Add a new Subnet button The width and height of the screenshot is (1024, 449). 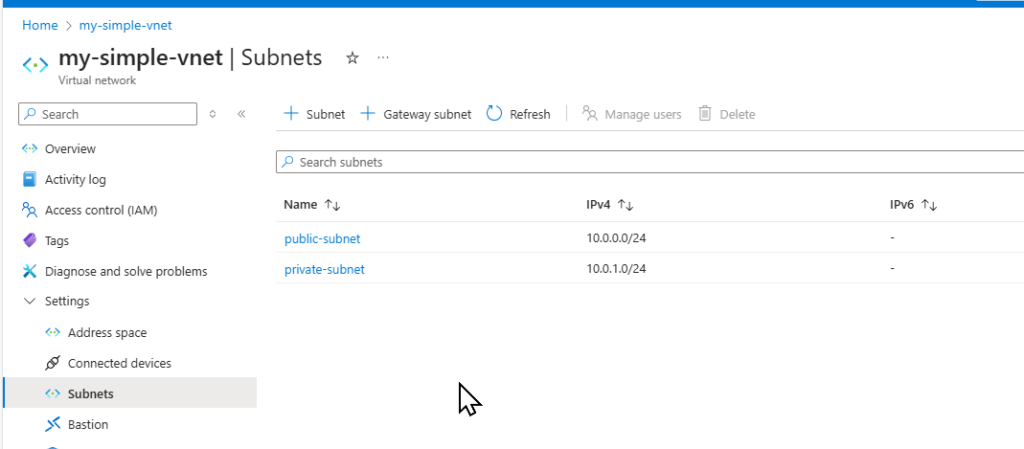(x=314, y=114)
